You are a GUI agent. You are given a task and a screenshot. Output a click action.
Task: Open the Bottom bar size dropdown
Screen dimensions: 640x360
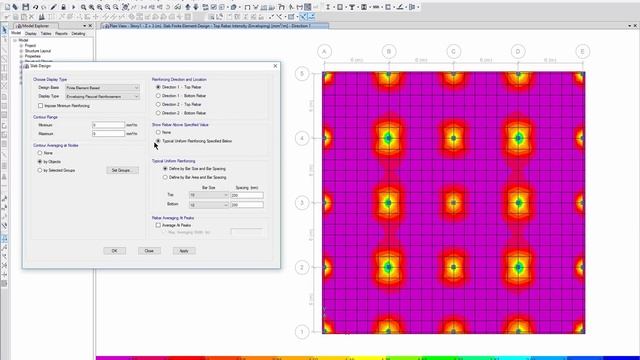click(209, 205)
